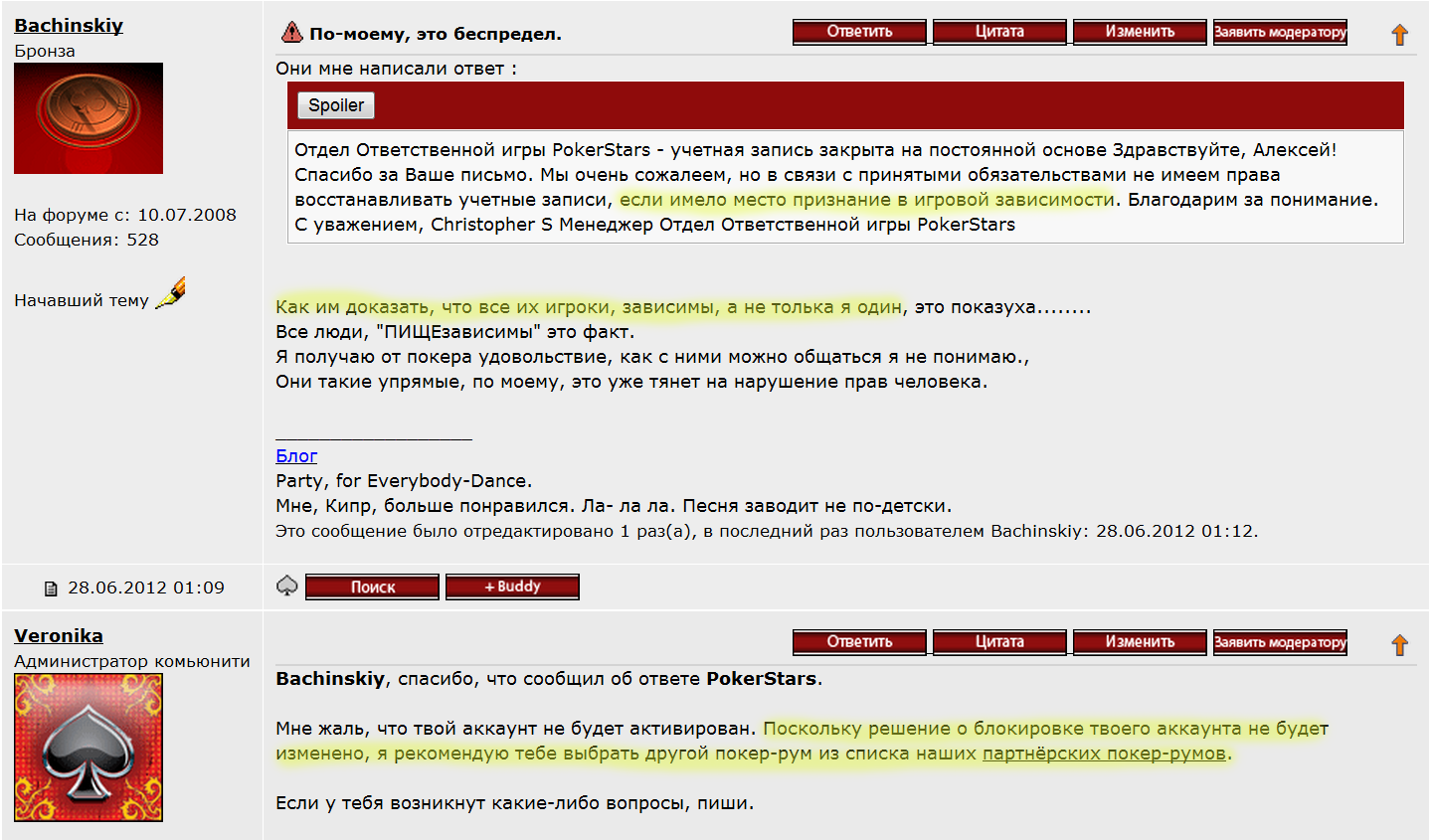Click the orange up arrow in the Bachinskiy post
This screenshot has height=840, width=1435.
1399,35
